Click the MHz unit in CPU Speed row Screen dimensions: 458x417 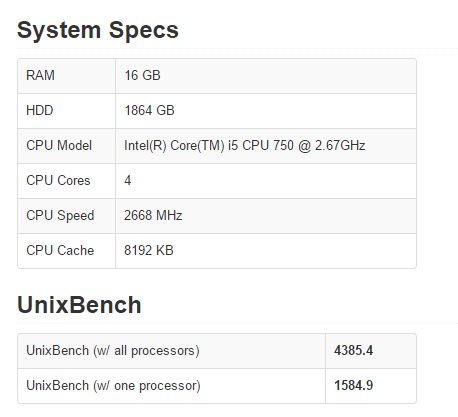pyautogui.click(x=169, y=215)
